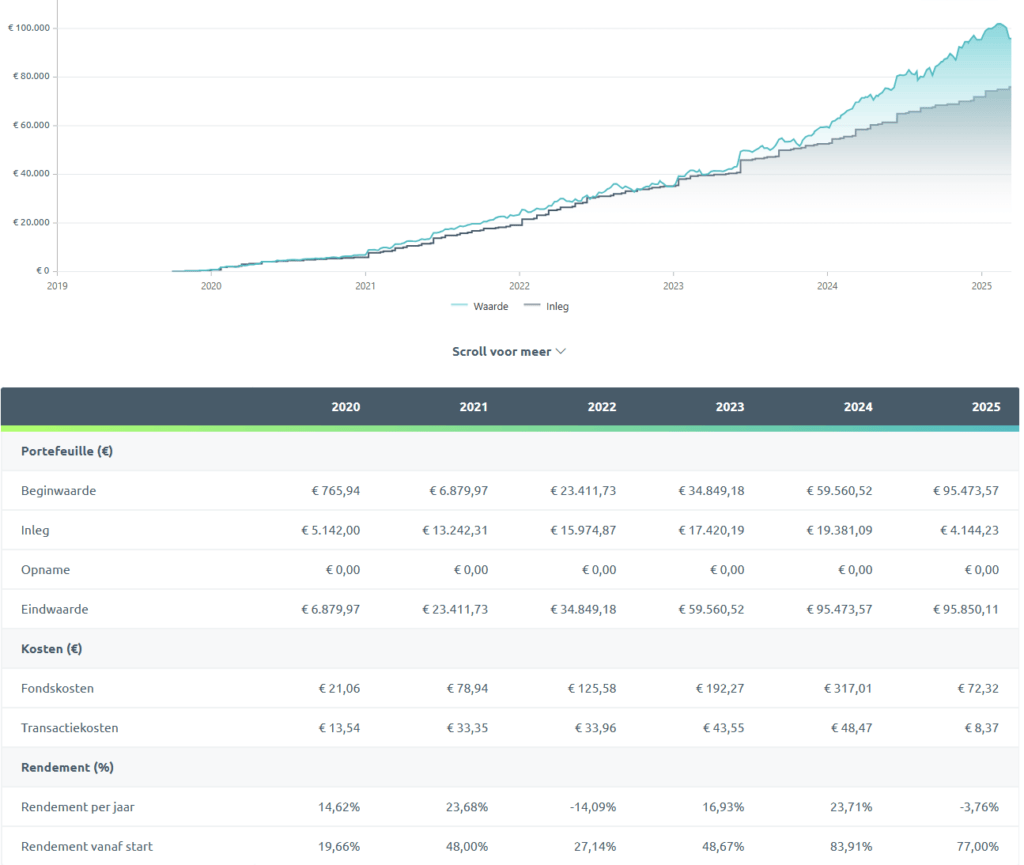Screen dimensions: 1024x865
Task: Select the 2025 column header
Action: click(985, 407)
